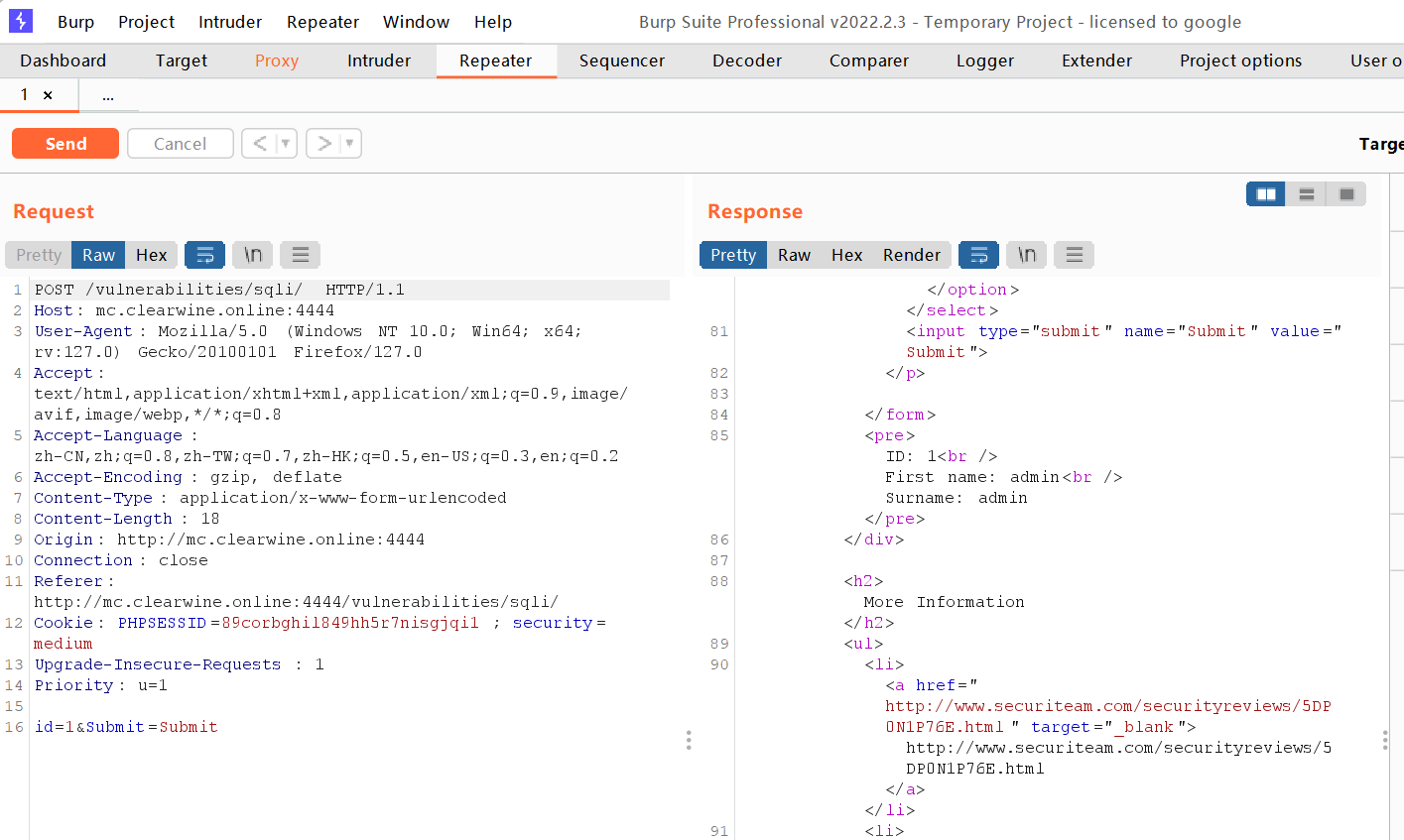Click the POST /vulnerabilities/sqli/ request line

point(219,290)
